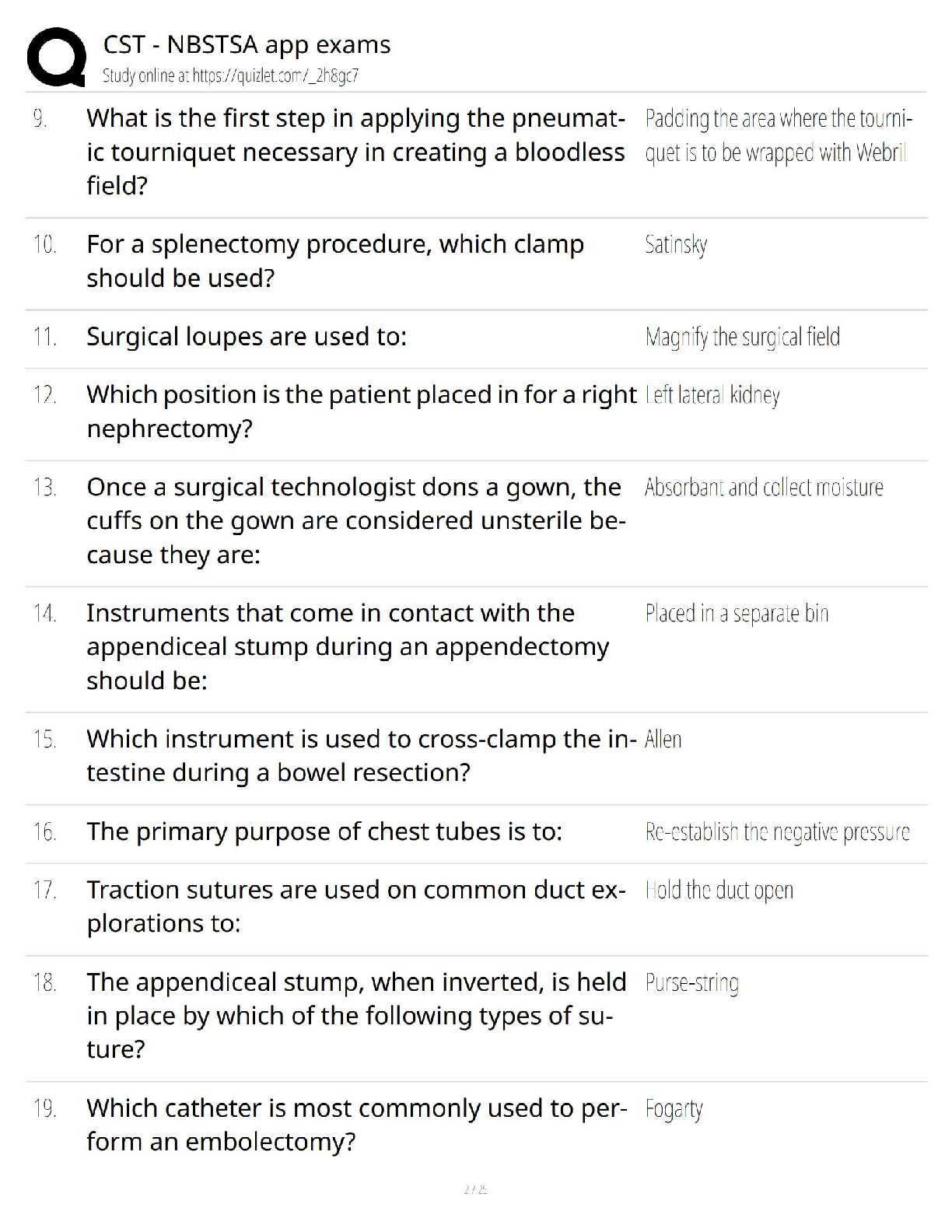Screen dimensions: 952x1232
Task: Click the Allen answer text
Action: [663, 739]
